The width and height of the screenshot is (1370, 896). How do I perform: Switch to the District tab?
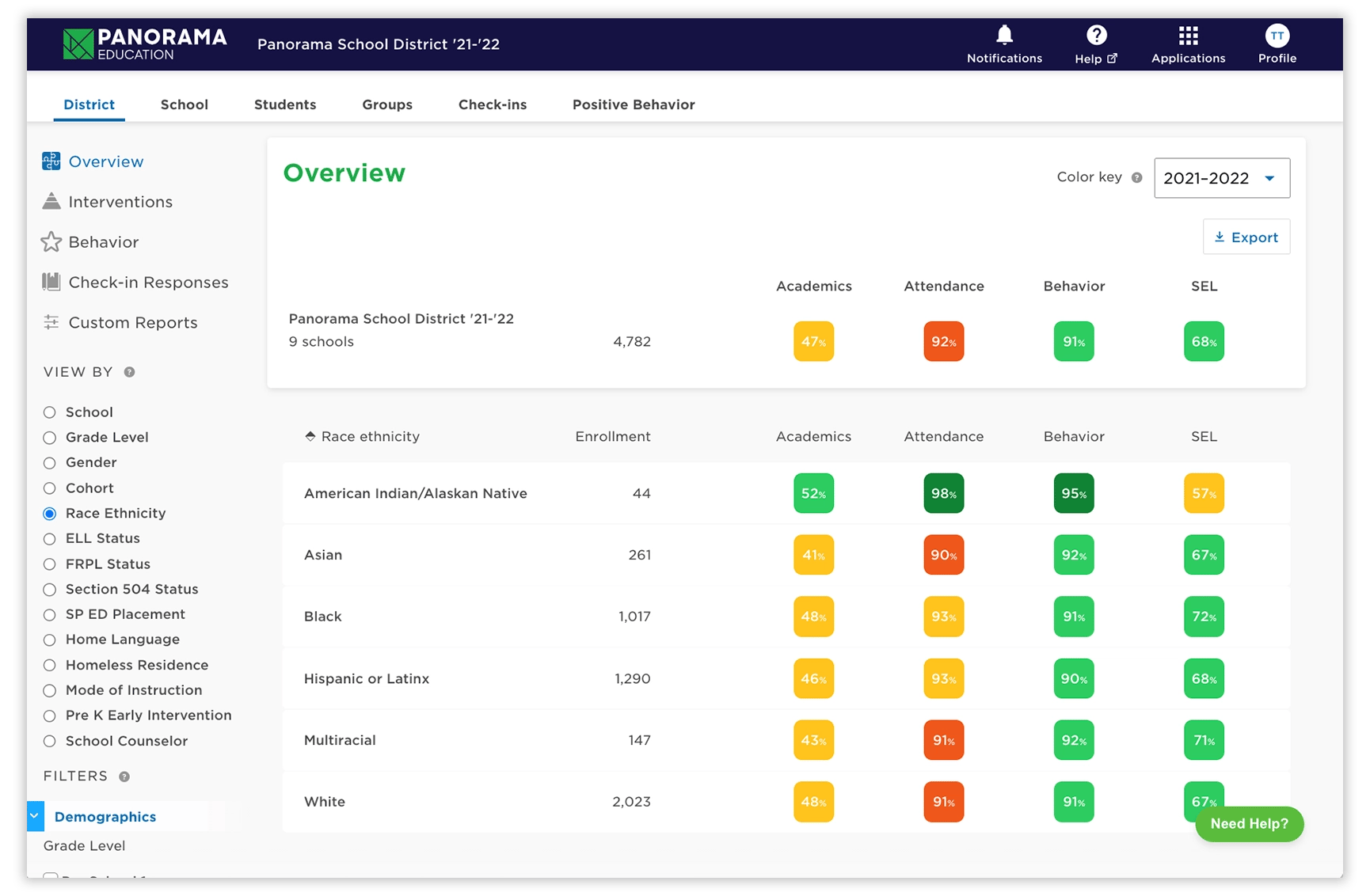(89, 104)
